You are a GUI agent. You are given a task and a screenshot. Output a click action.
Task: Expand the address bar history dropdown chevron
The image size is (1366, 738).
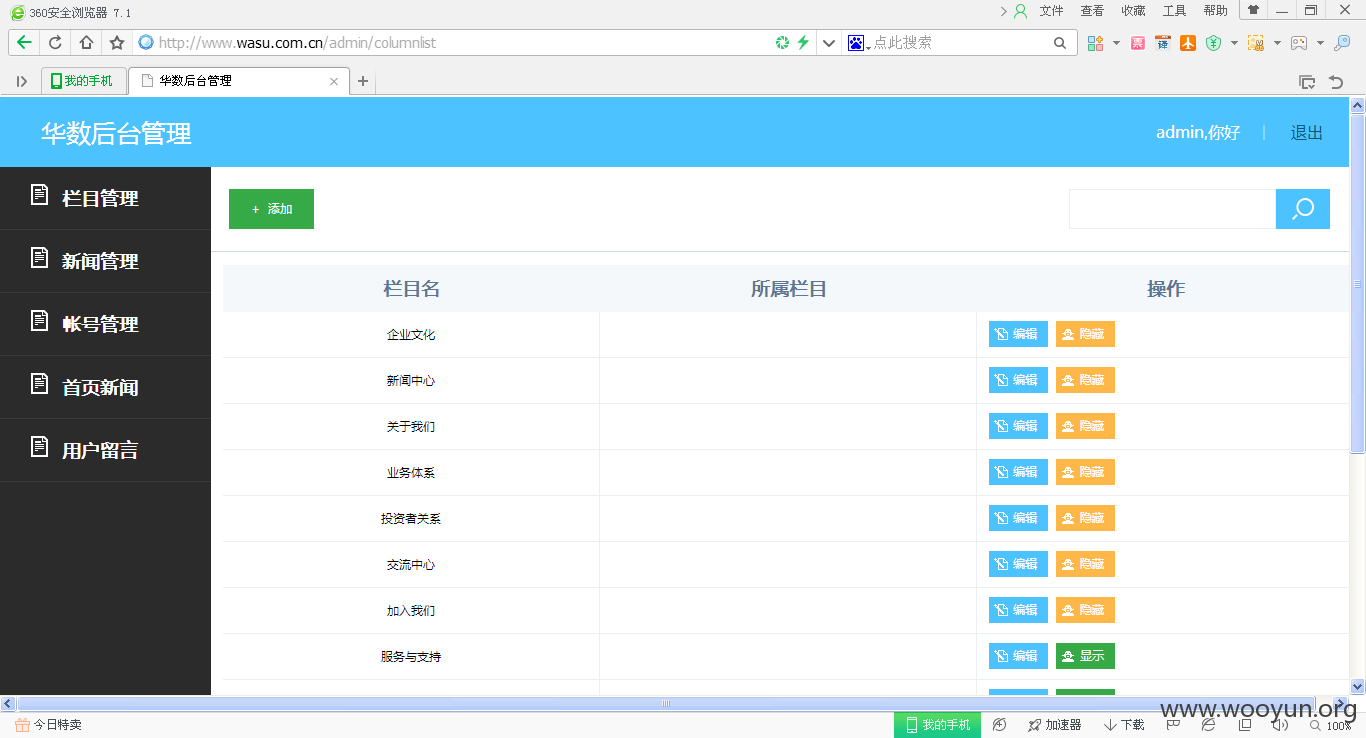[829, 43]
